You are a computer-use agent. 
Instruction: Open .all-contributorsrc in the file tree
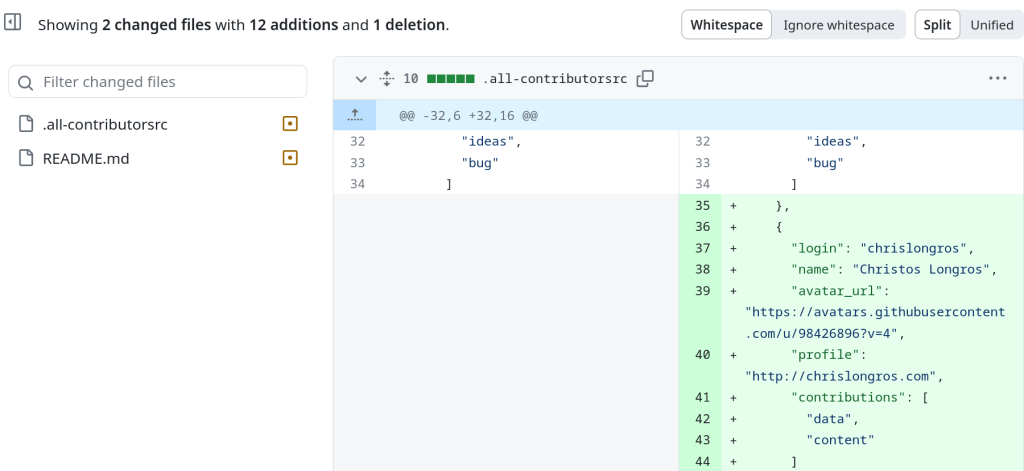tap(105, 124)
